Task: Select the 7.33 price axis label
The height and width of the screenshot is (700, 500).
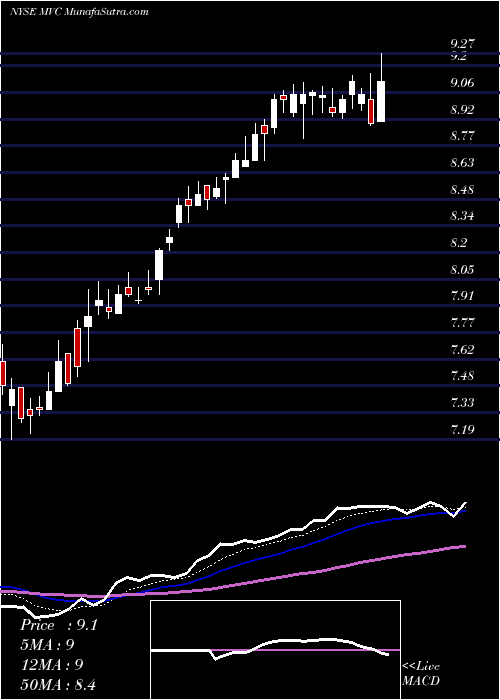Action: [463, 403]
